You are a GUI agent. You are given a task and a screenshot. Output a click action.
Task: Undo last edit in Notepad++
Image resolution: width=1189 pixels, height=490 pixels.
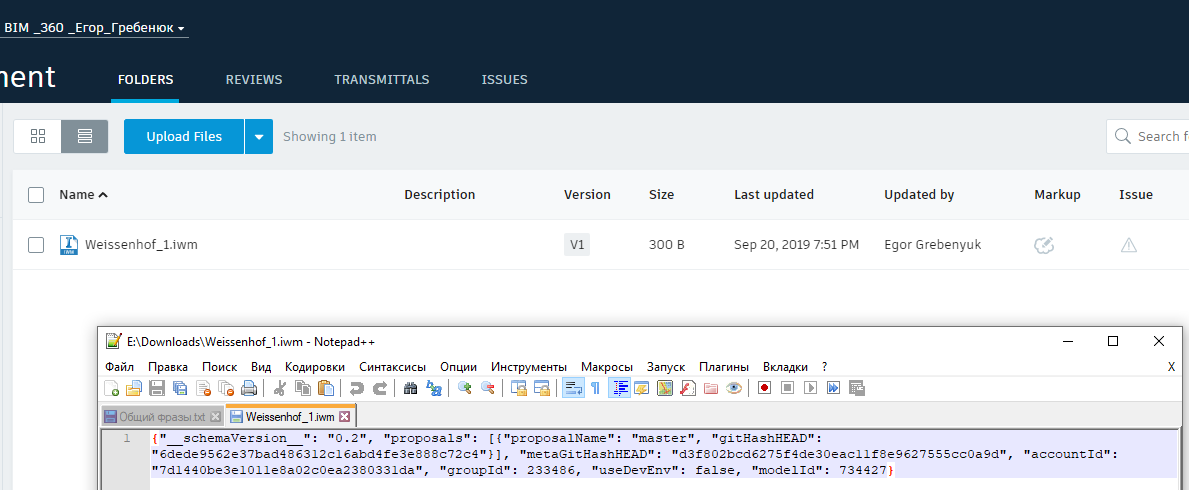click(356, 388)
